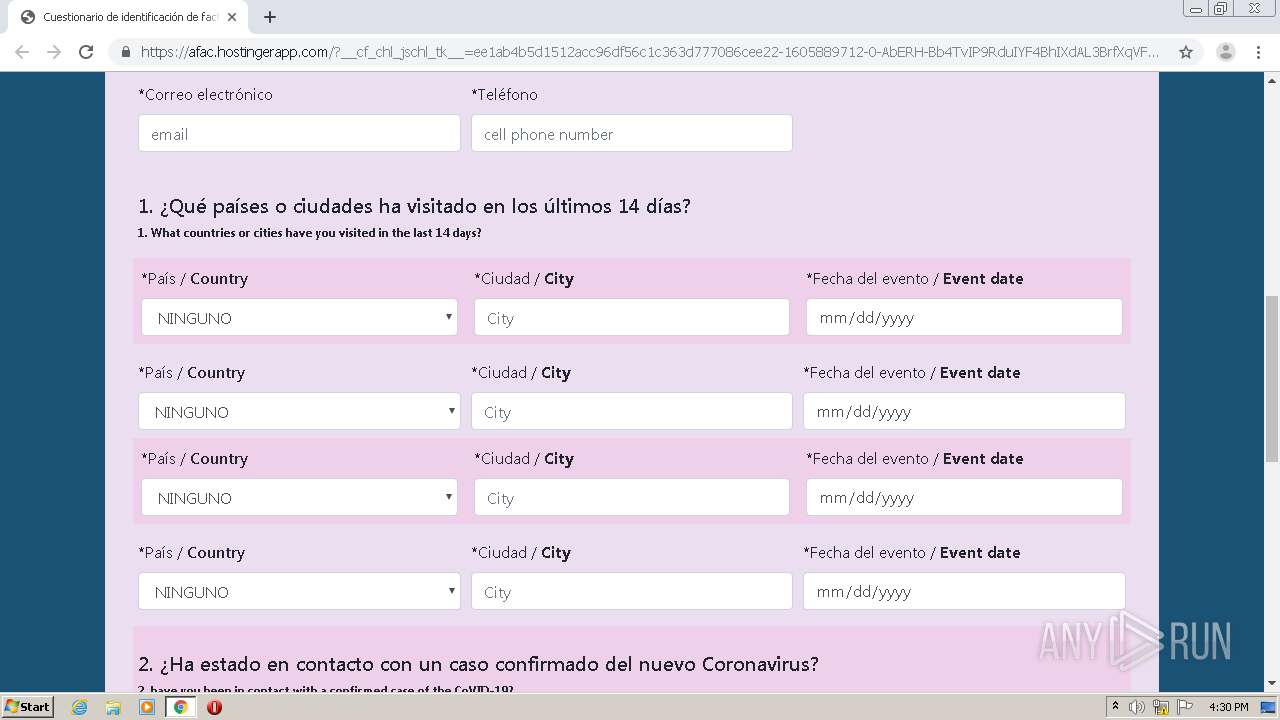1280x720 pixels.
Task: Open first row País / Country dropdown
Action: point(299,317)
